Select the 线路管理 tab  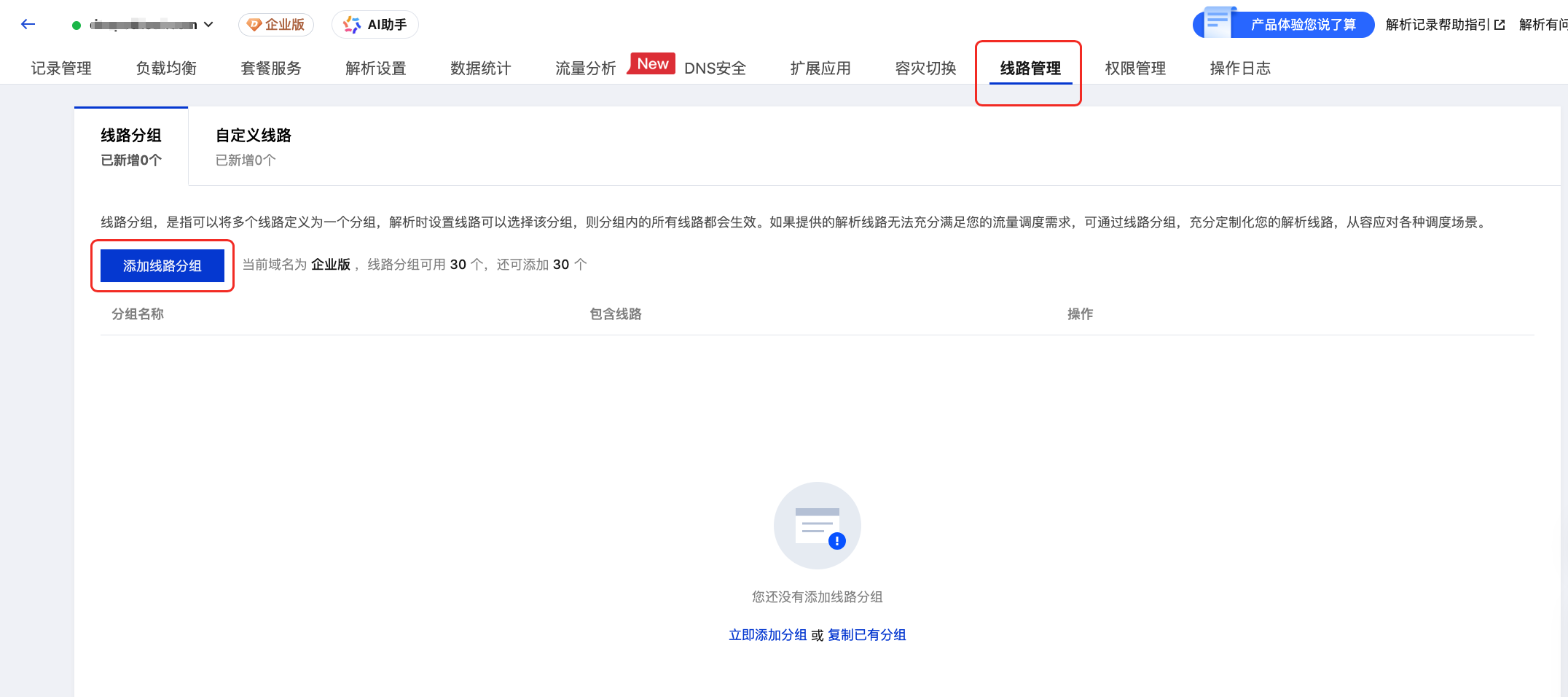(x=1030, y=69)
